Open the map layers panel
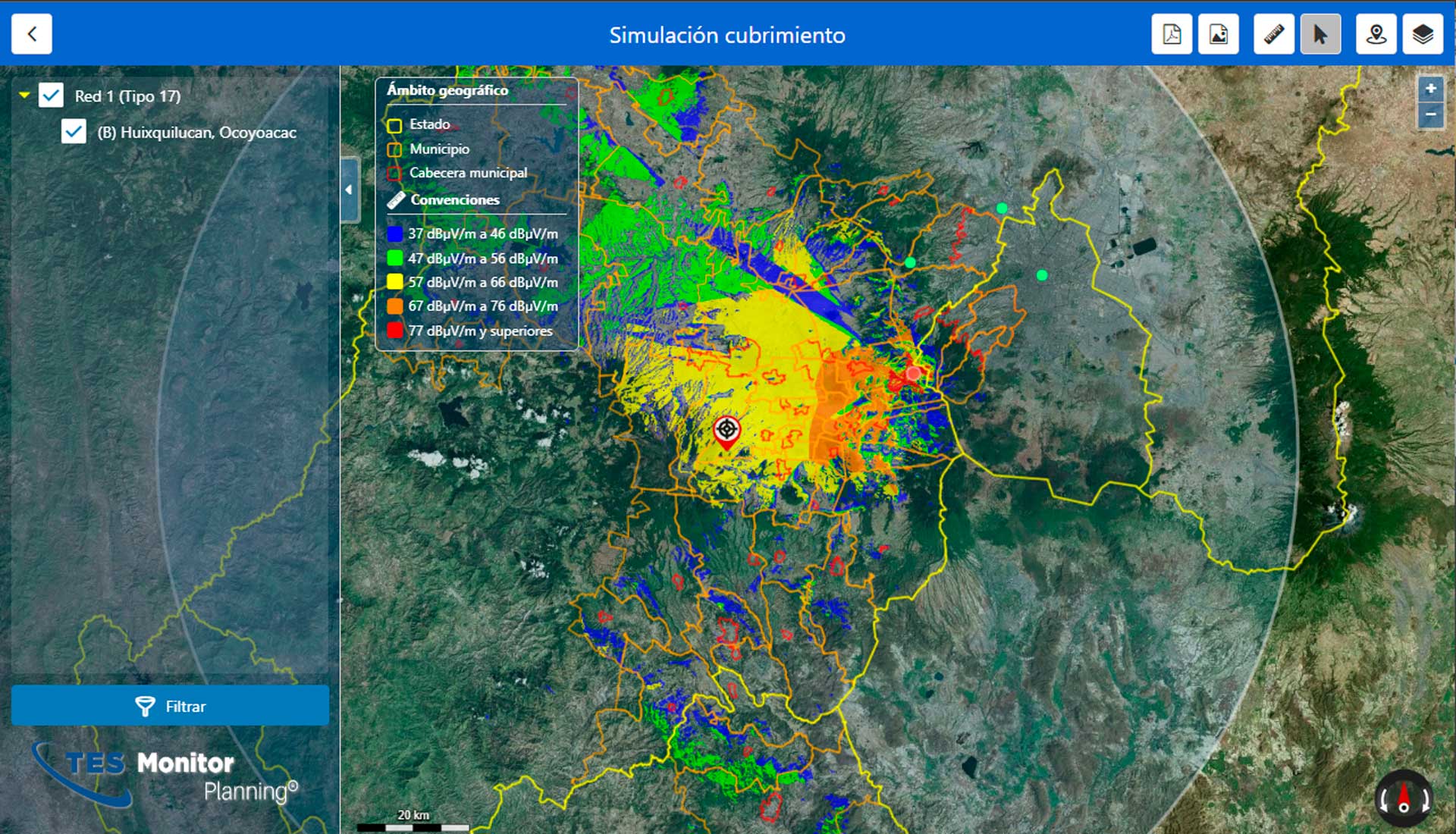1456x834 pixels. click(x=1423, y=34)
